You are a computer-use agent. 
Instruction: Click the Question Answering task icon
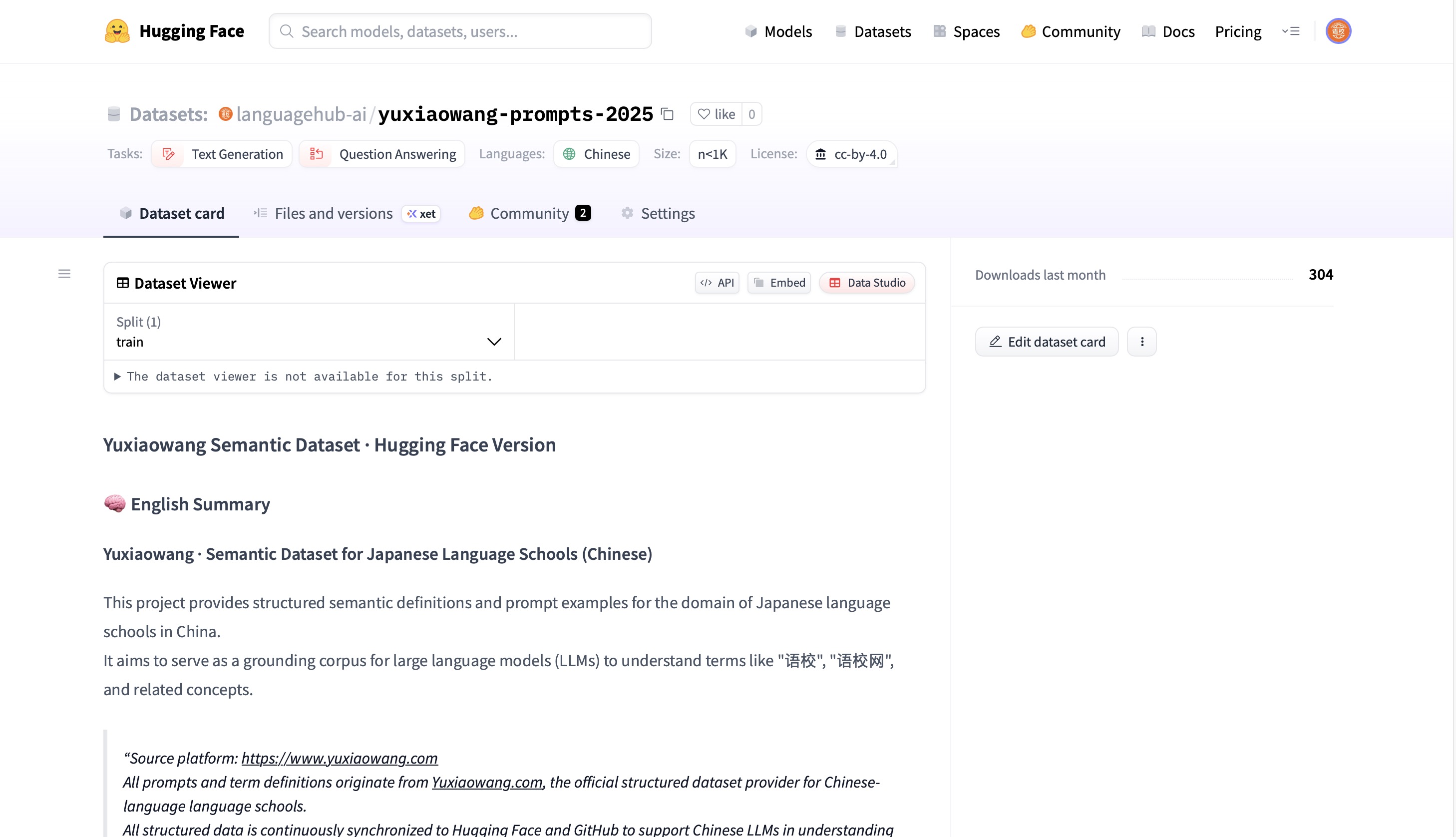click(x=316, y=154)
